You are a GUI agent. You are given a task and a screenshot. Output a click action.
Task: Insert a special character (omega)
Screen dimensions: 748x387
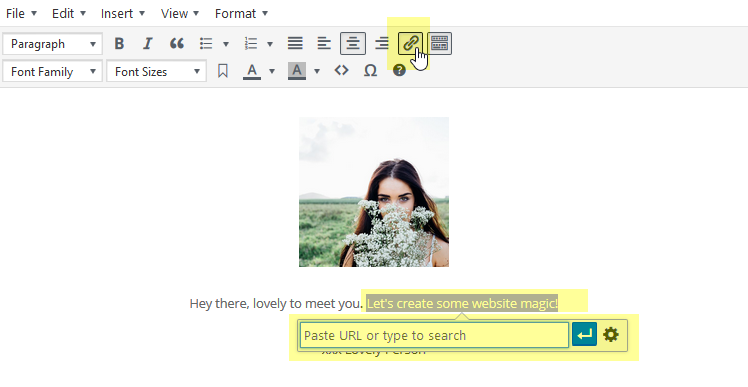pos(370,71)
